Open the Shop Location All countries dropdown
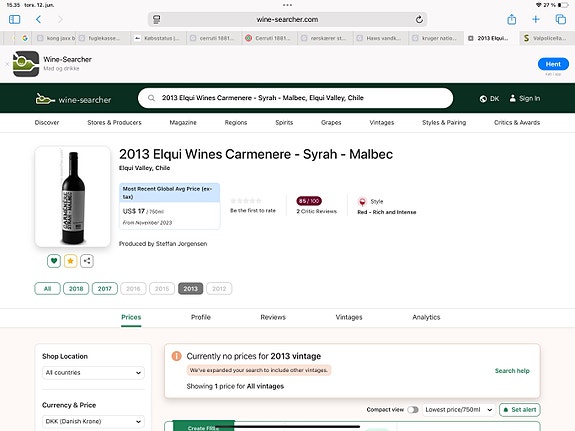This screenshot has height=431, width=575. [93, 373]
